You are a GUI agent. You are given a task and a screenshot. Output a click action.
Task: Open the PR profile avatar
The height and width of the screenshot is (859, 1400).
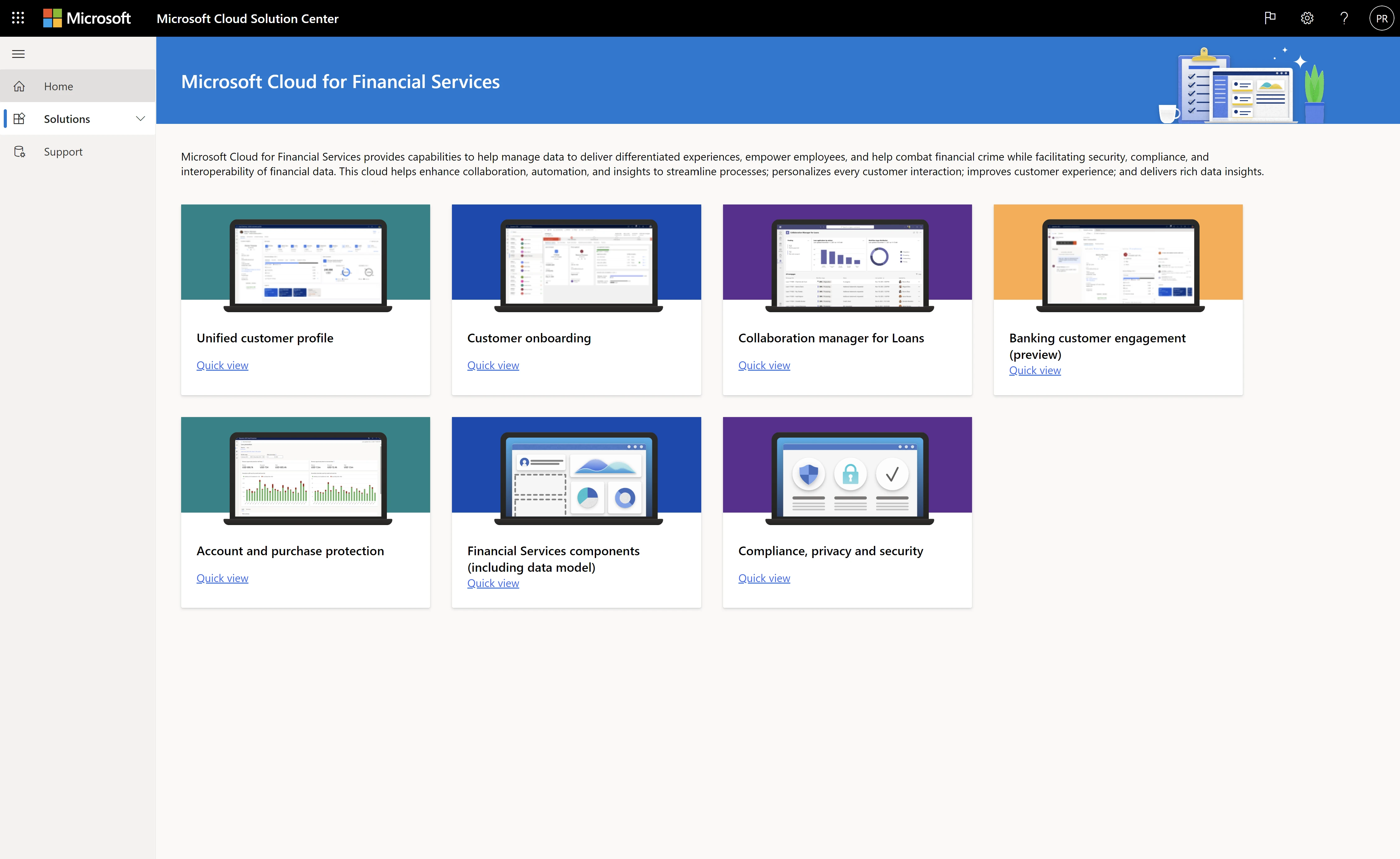(x=1381, y=18)
